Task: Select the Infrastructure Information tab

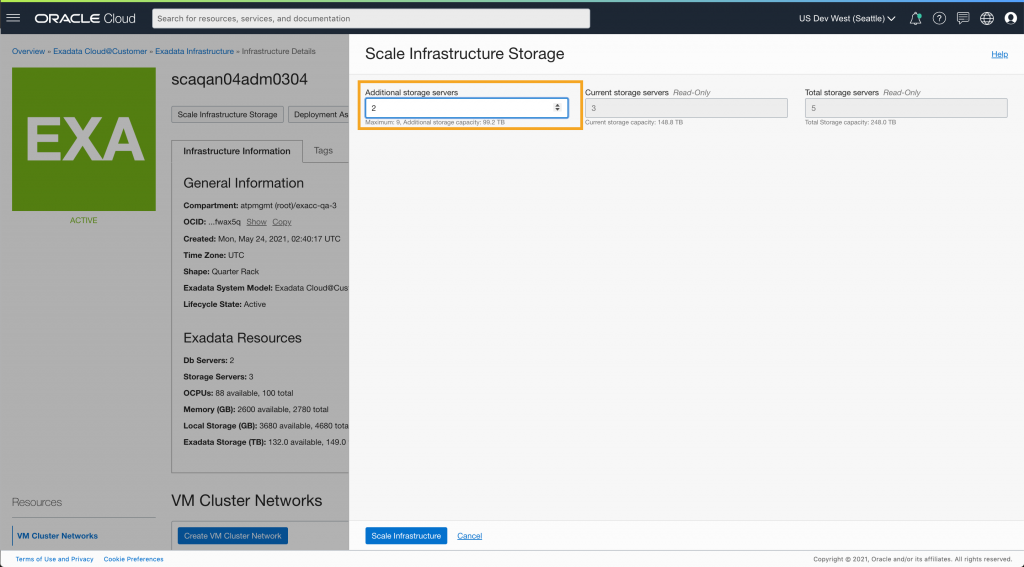Action: click(x=237, y=151)
